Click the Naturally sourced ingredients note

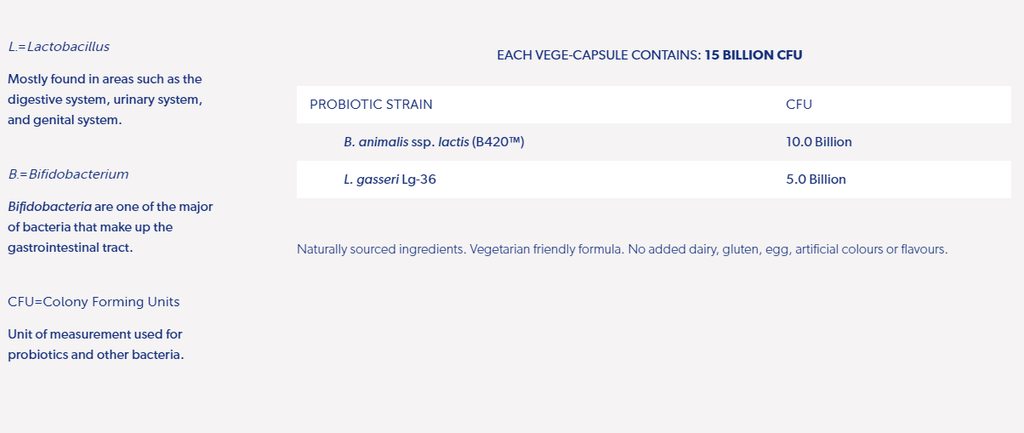[622, 249]
